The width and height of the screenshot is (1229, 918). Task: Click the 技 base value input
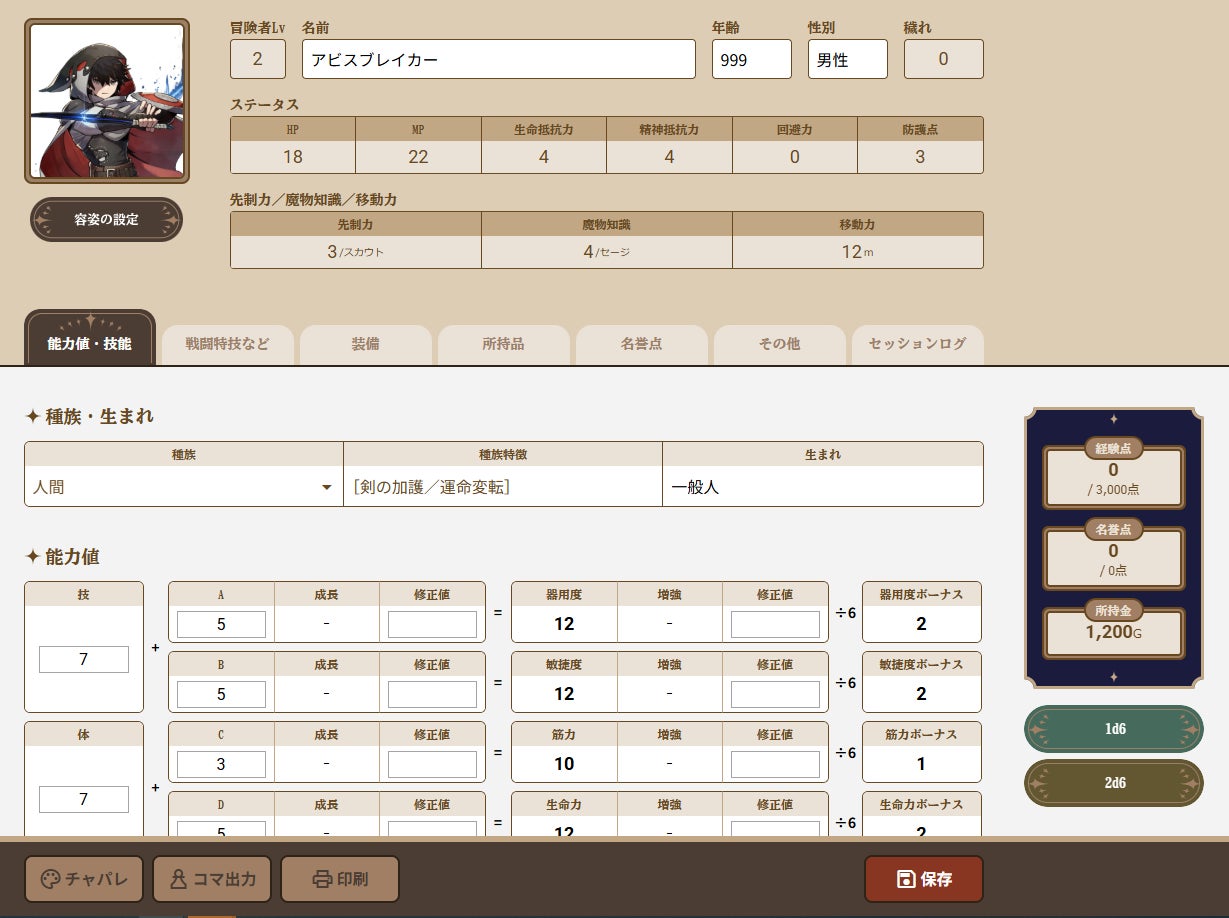click(84, 660)
